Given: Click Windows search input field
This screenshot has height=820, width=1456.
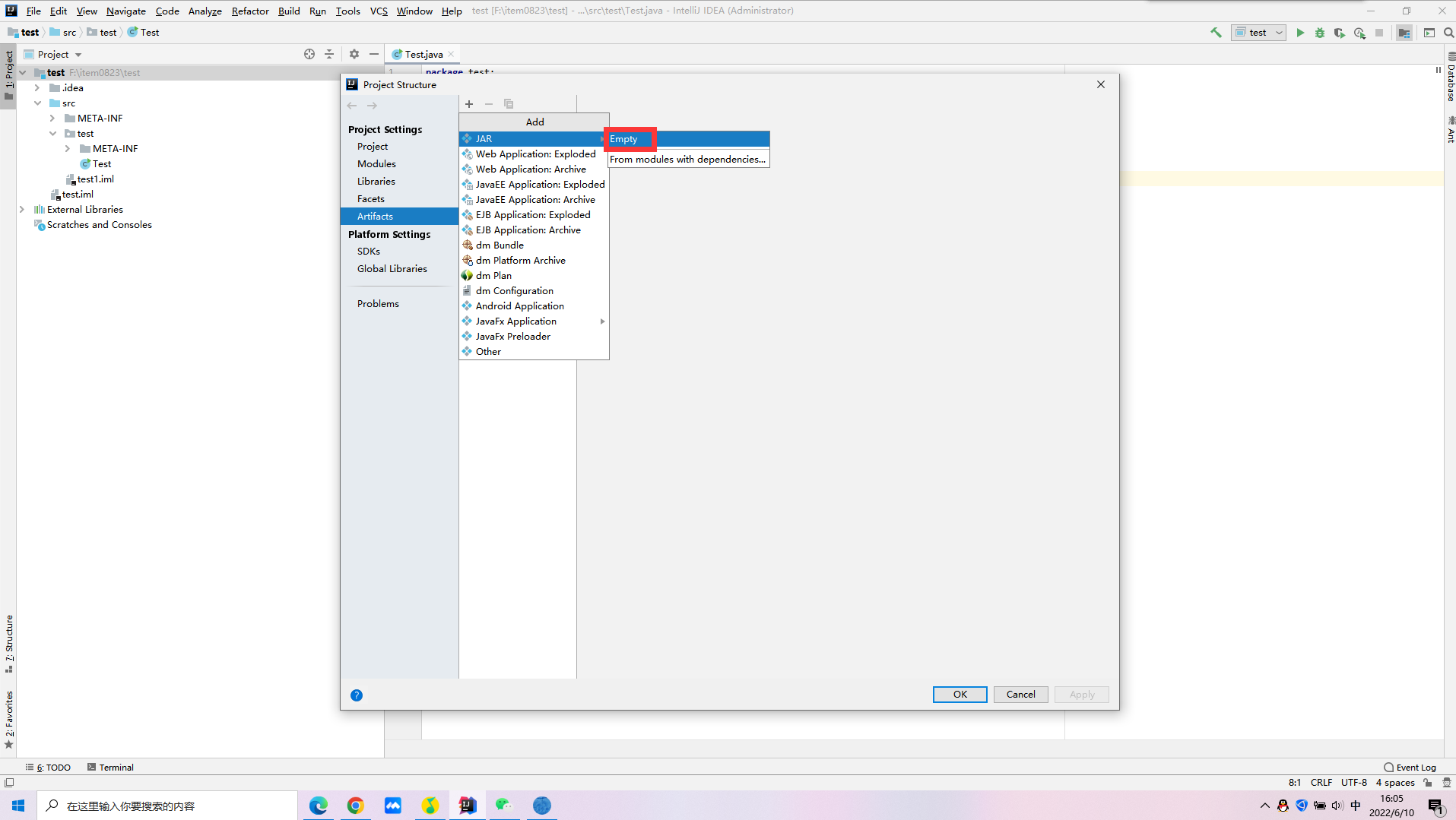Looking at the screenshot, I should [x=167, y=806].
